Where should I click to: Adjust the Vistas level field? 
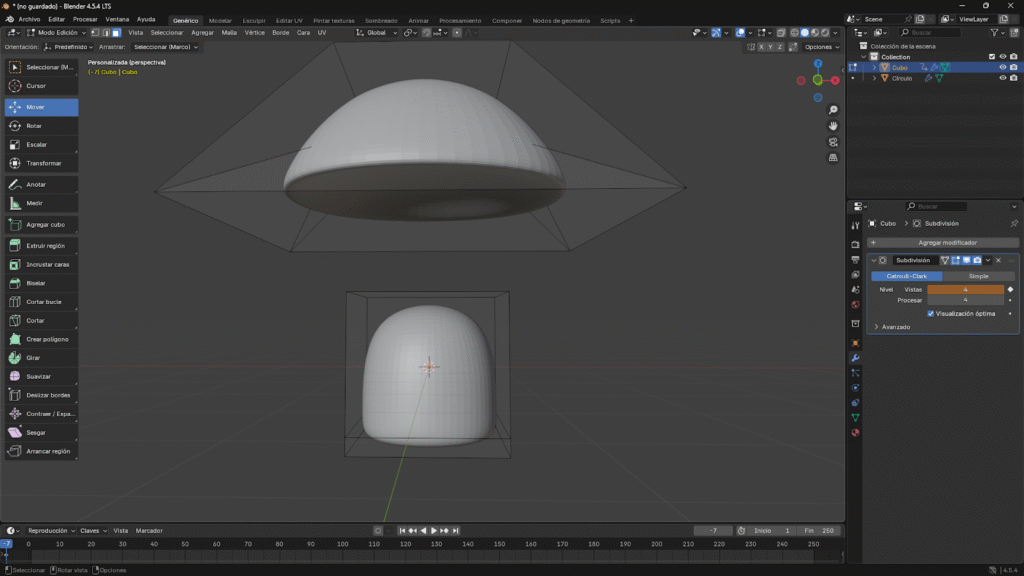click(x=965, y=289)
